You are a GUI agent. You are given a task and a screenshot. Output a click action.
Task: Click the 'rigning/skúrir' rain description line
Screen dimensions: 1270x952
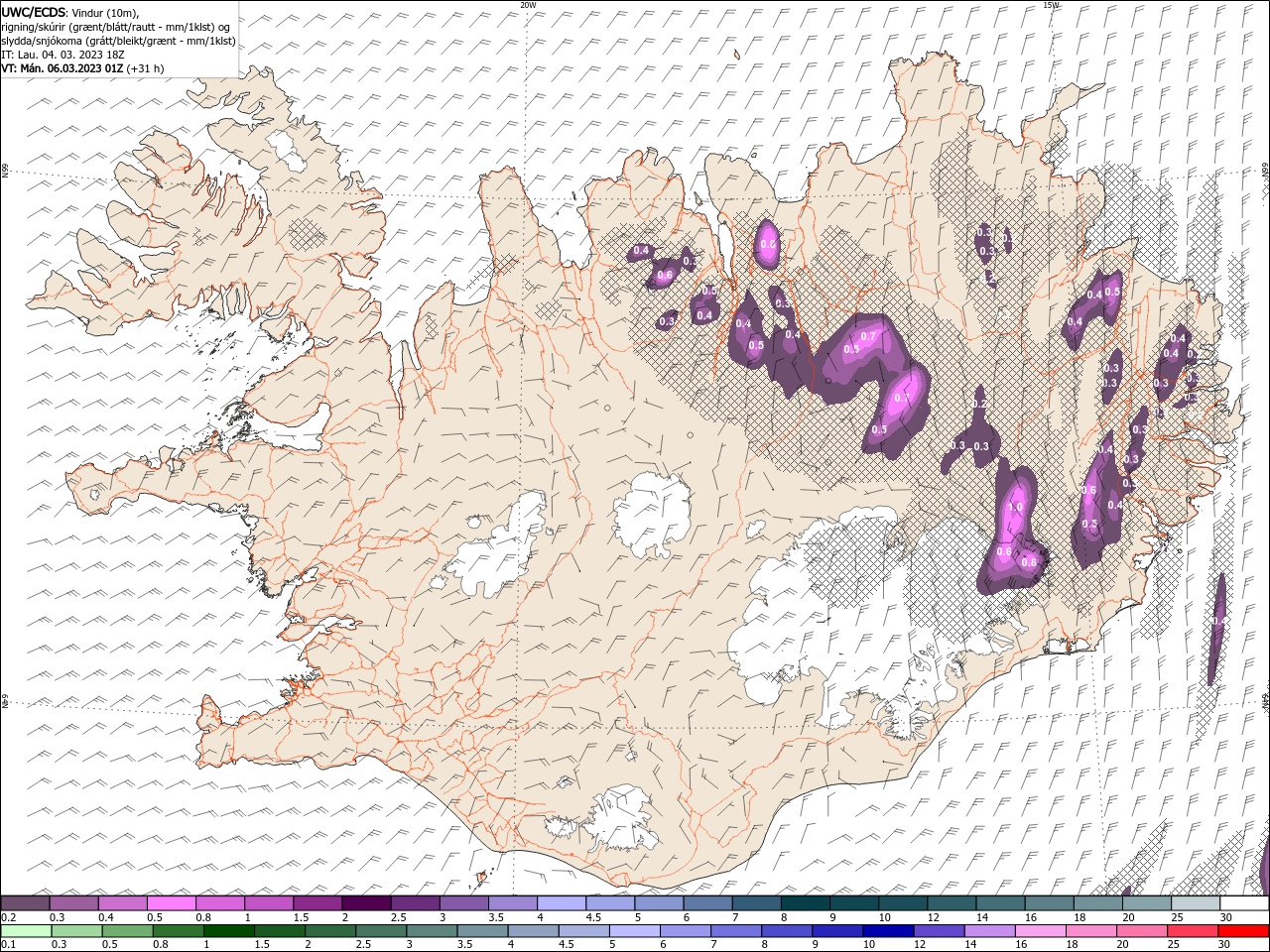115,27
